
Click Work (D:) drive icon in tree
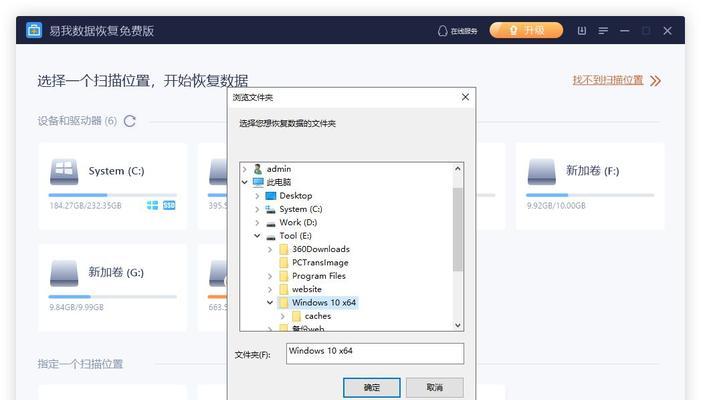(270, 223)
